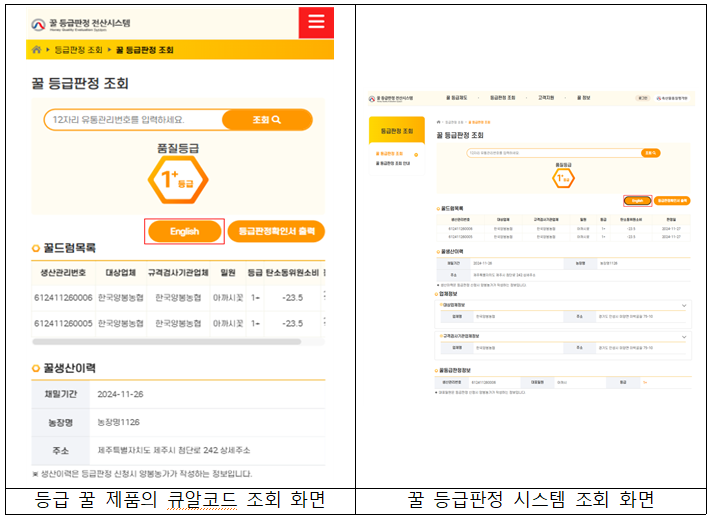The image size is (713, 520).
Task: Open the 꿀 등급제도 top menu
Action: point(459,98)
